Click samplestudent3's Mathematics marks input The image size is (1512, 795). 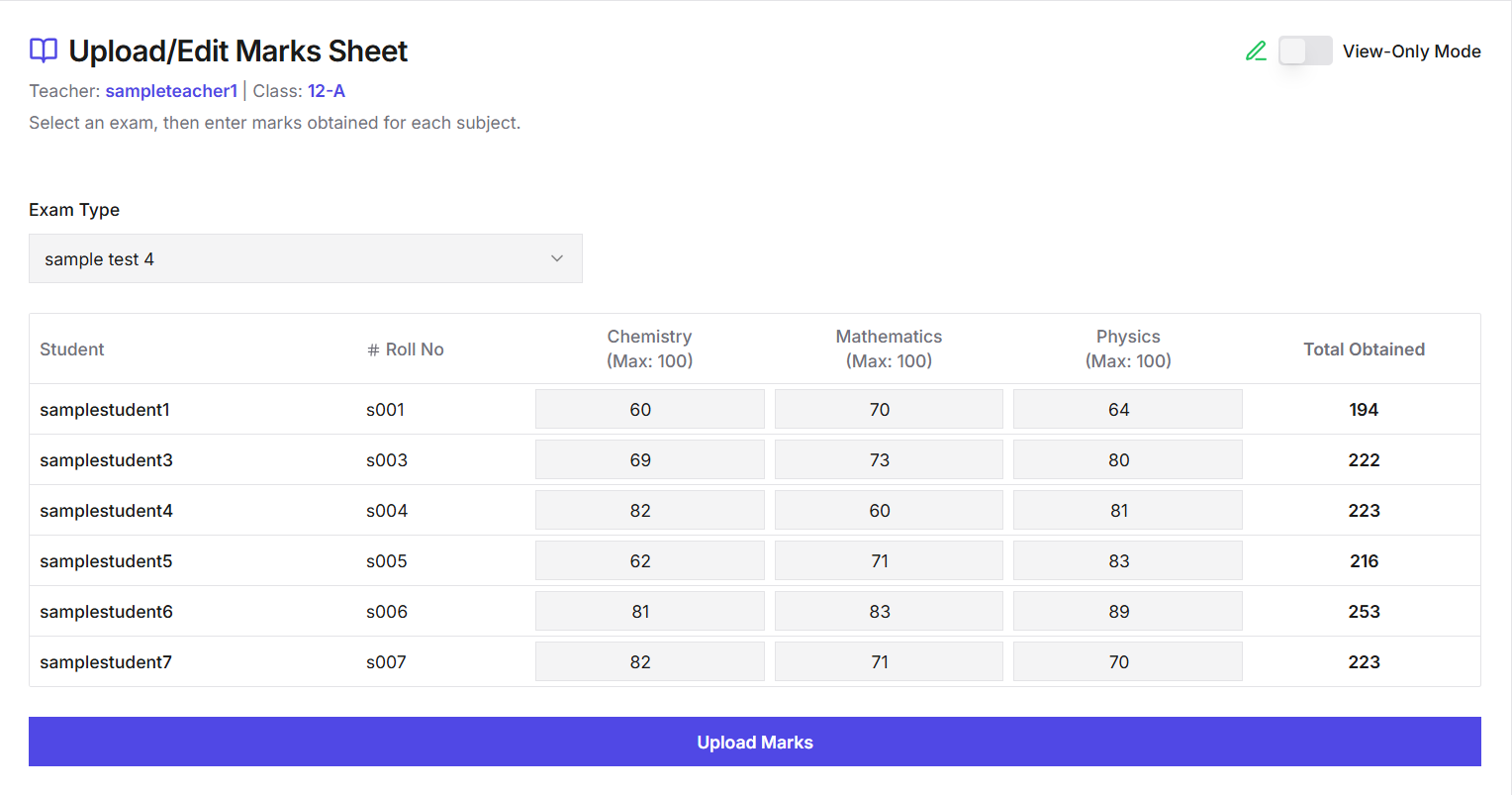[889, 459]
